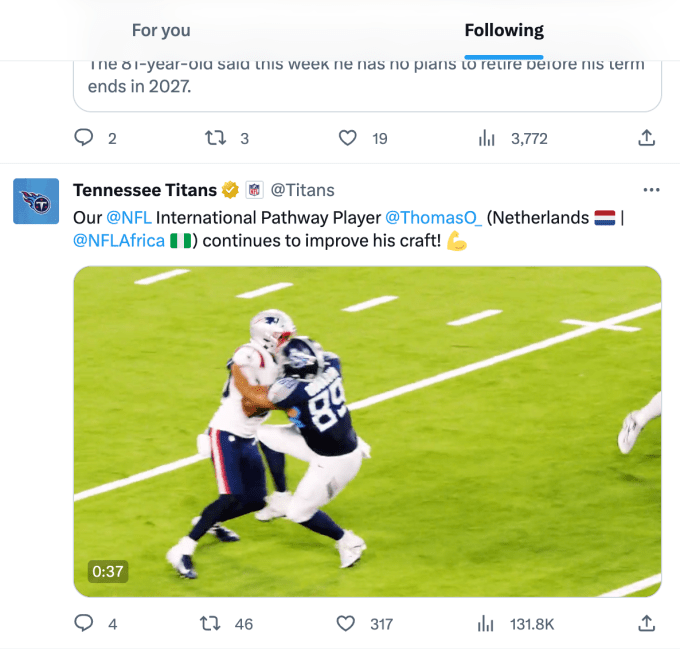
Task: Play the Titans football video
Action: point(367,431)
